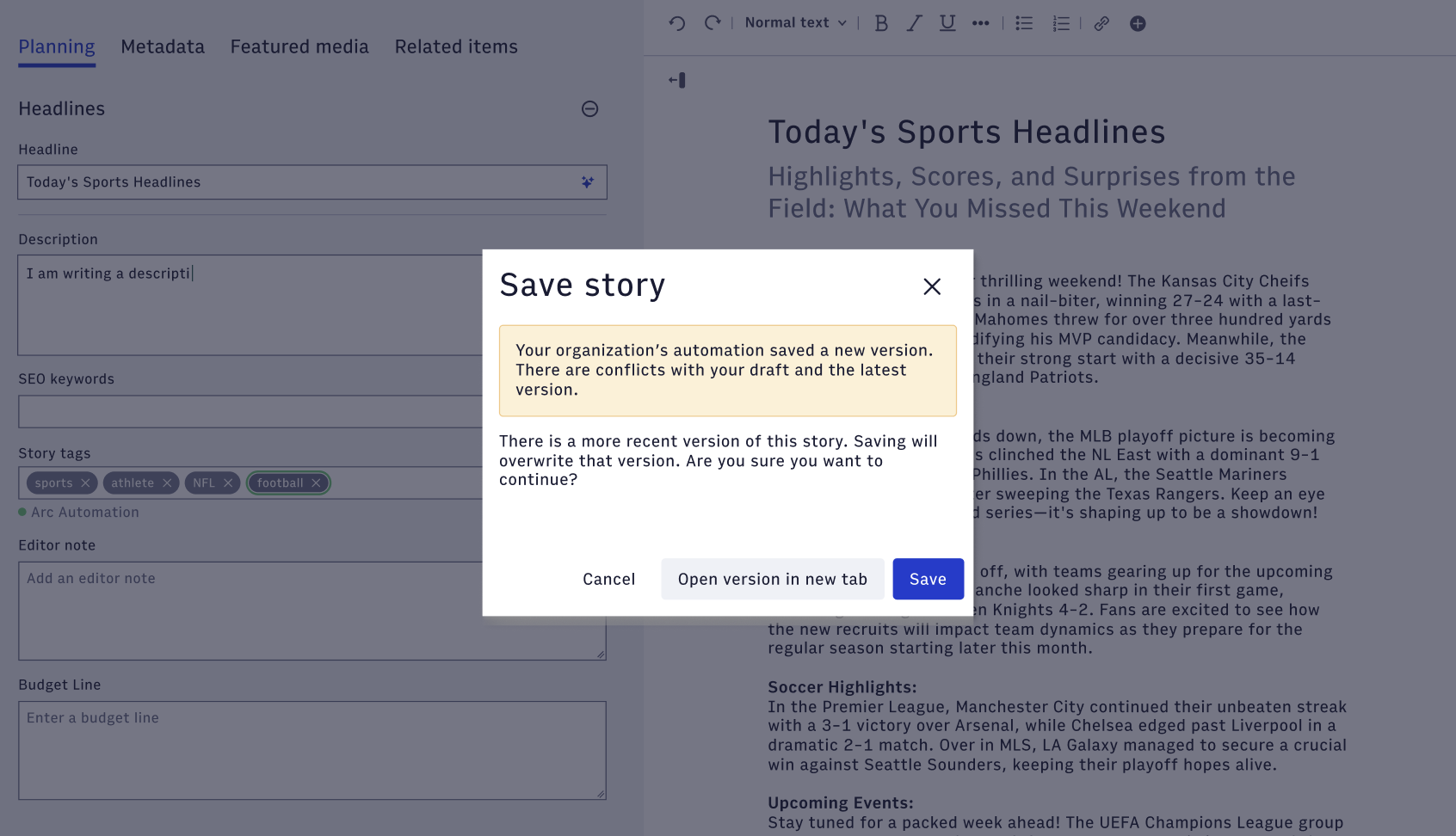
Task: Open more formatting options ellipsis
Action: (980, 23)
